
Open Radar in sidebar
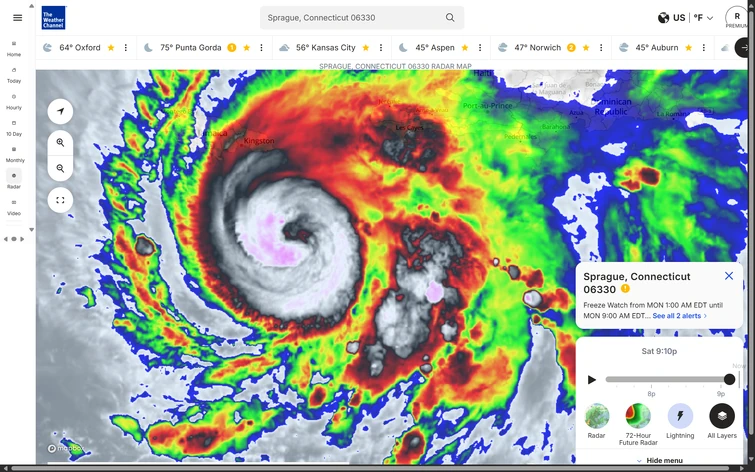tap(14, 181)
